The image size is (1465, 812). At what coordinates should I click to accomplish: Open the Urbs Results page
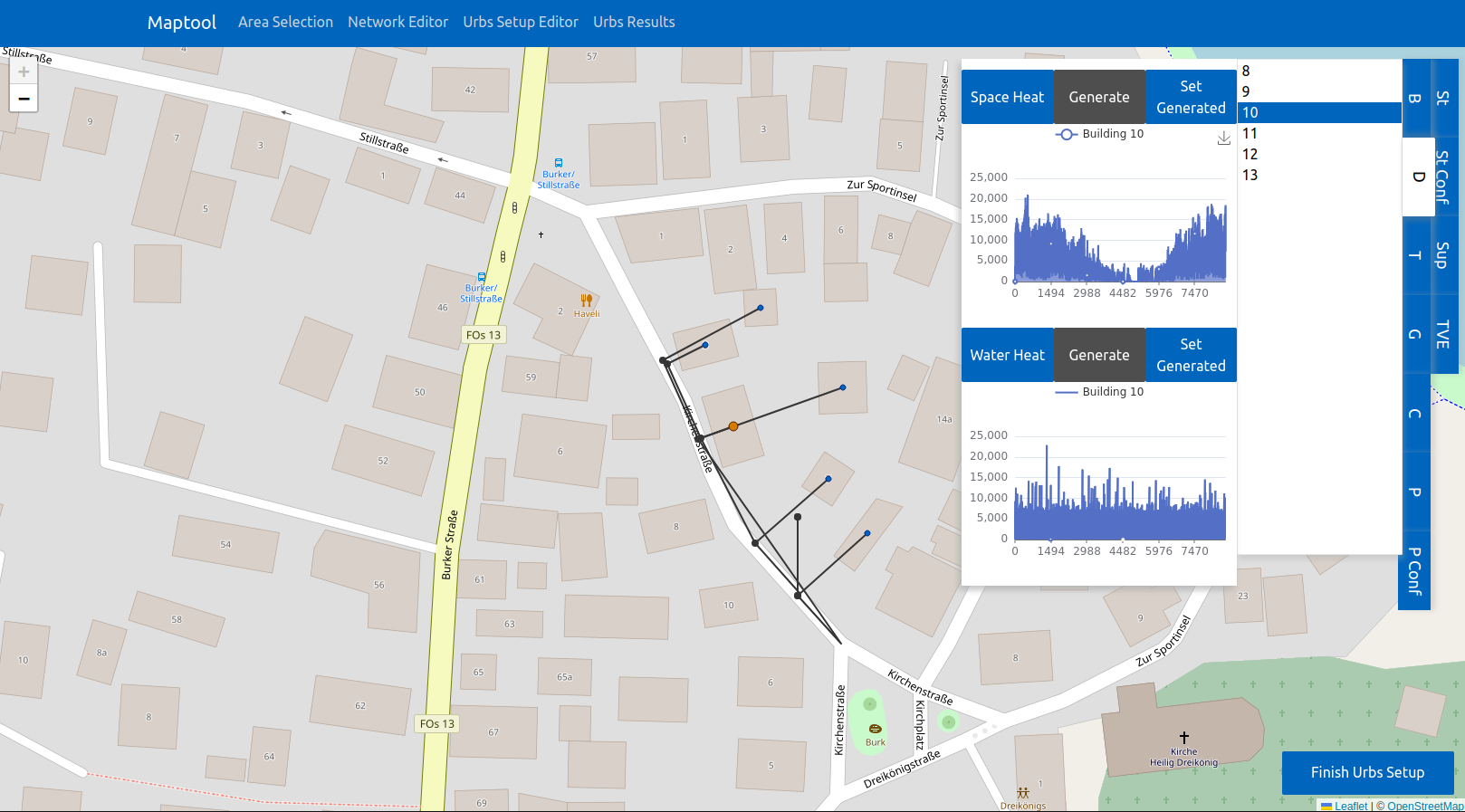point(634,22)
